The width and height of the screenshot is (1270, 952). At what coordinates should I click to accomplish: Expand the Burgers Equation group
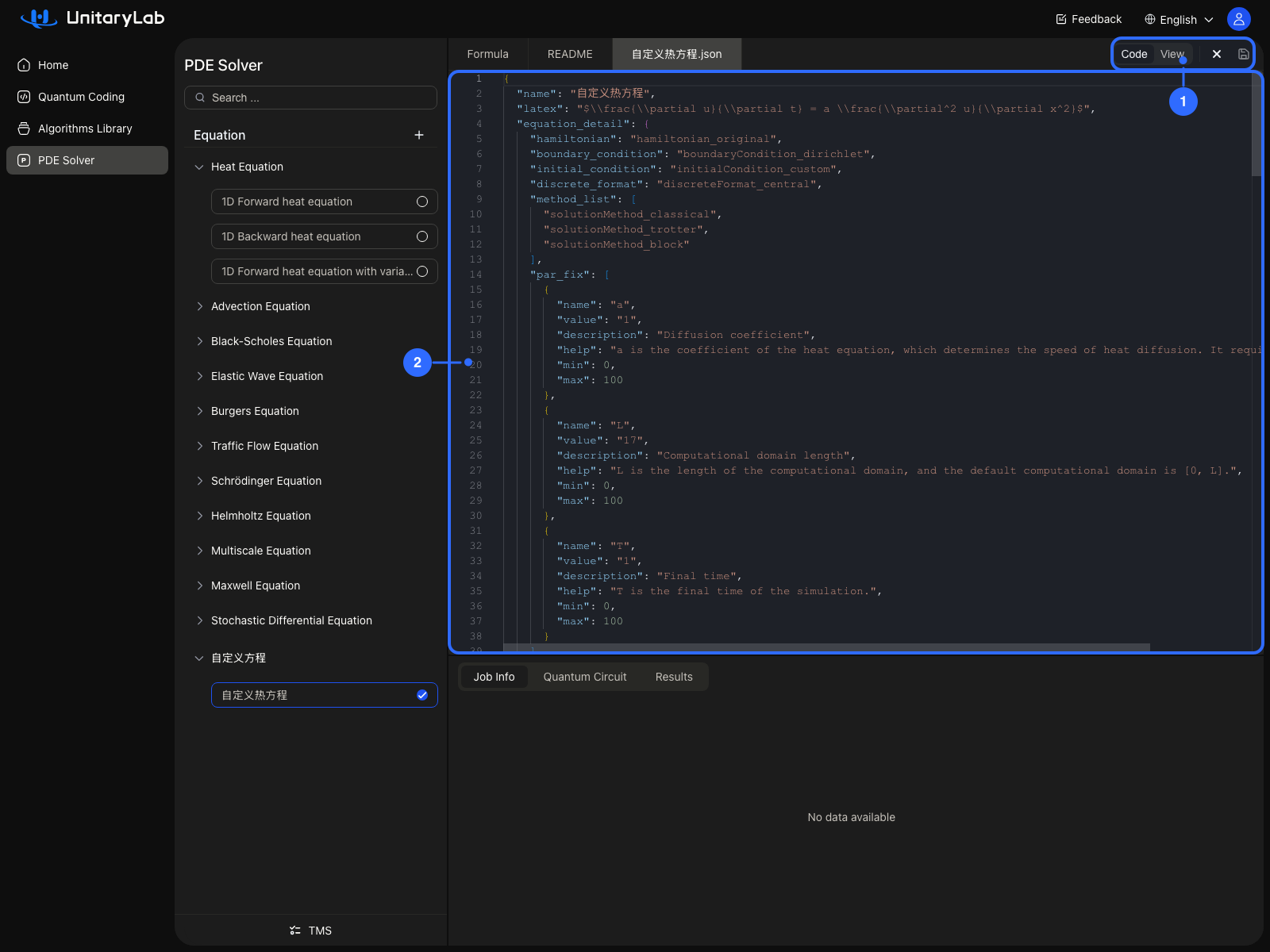coord(199,411)
